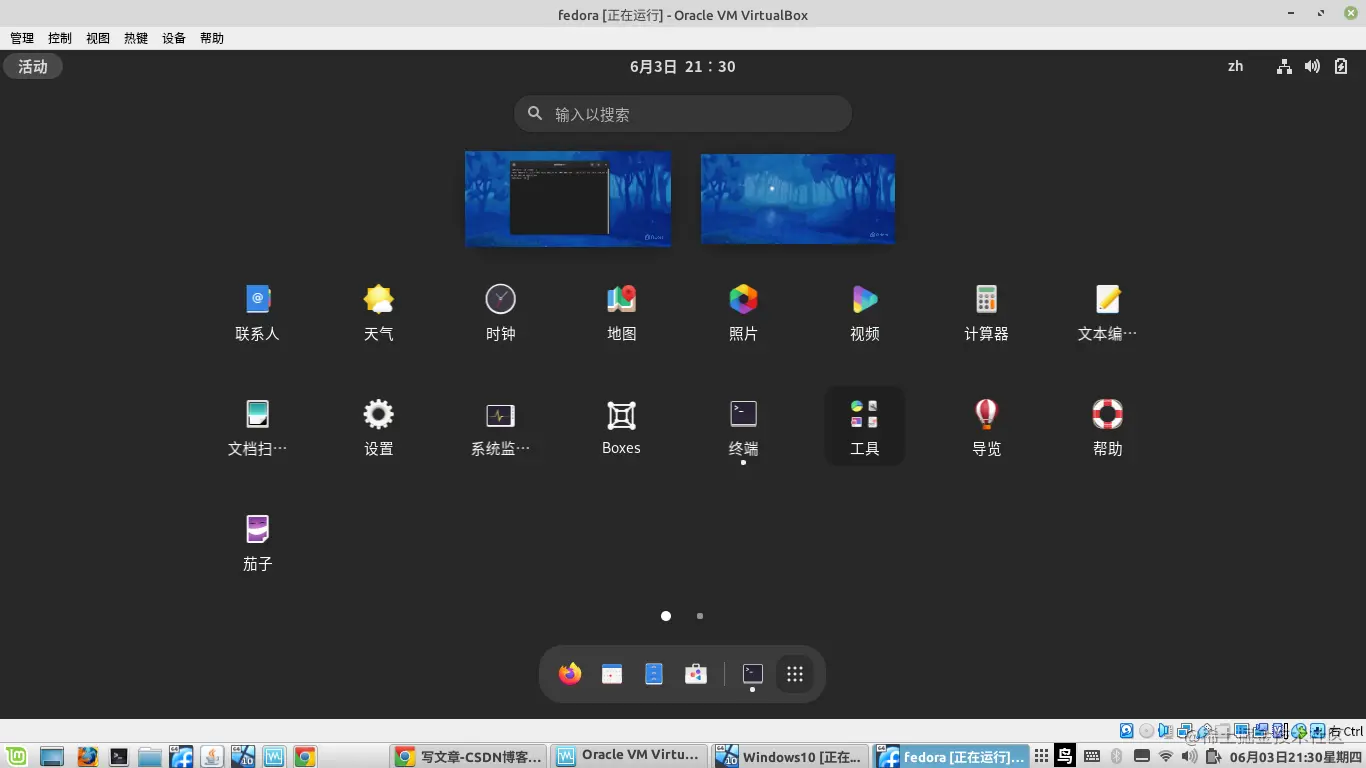The image size is (1366, 768).
Task: Open the zh input source menu
Action: (1236, 66)
